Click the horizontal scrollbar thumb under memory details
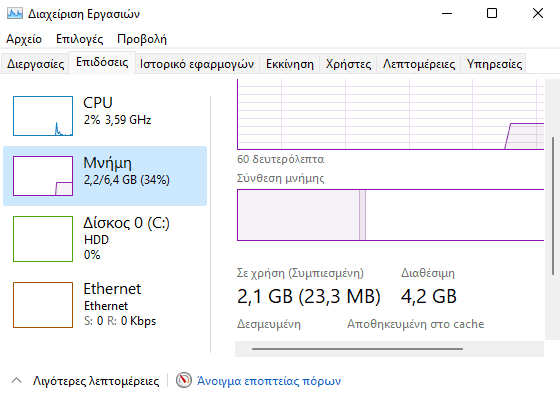The image size is (560, 404). [x=357, y=349]
